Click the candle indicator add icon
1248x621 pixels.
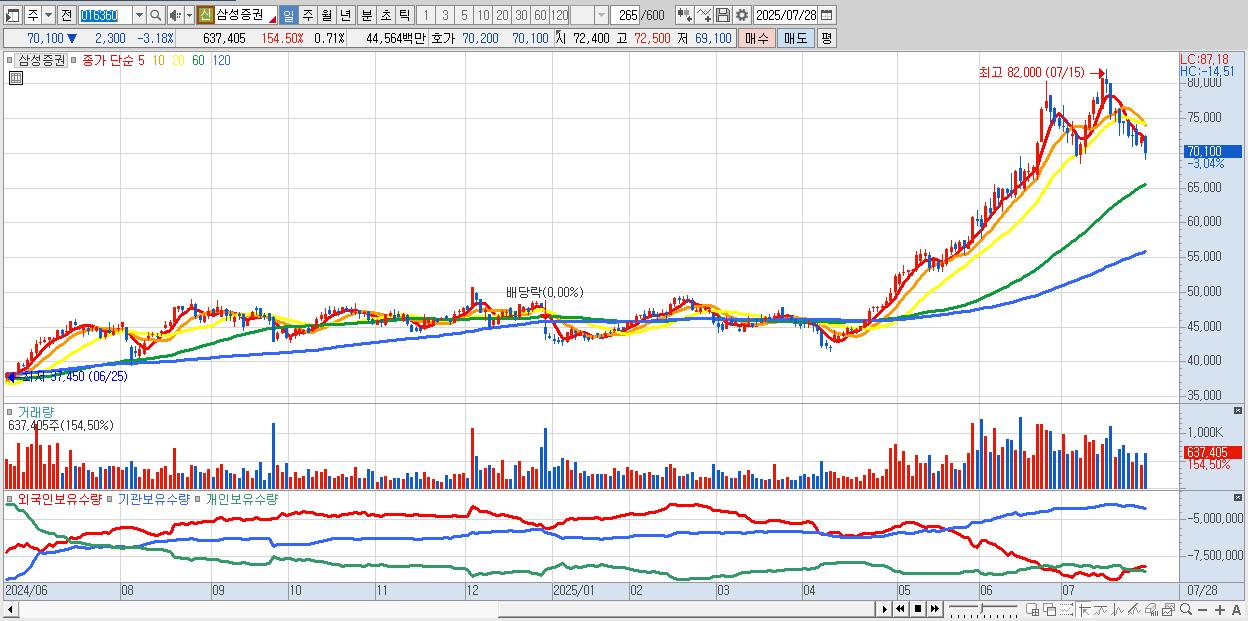[x=685, y=15]
